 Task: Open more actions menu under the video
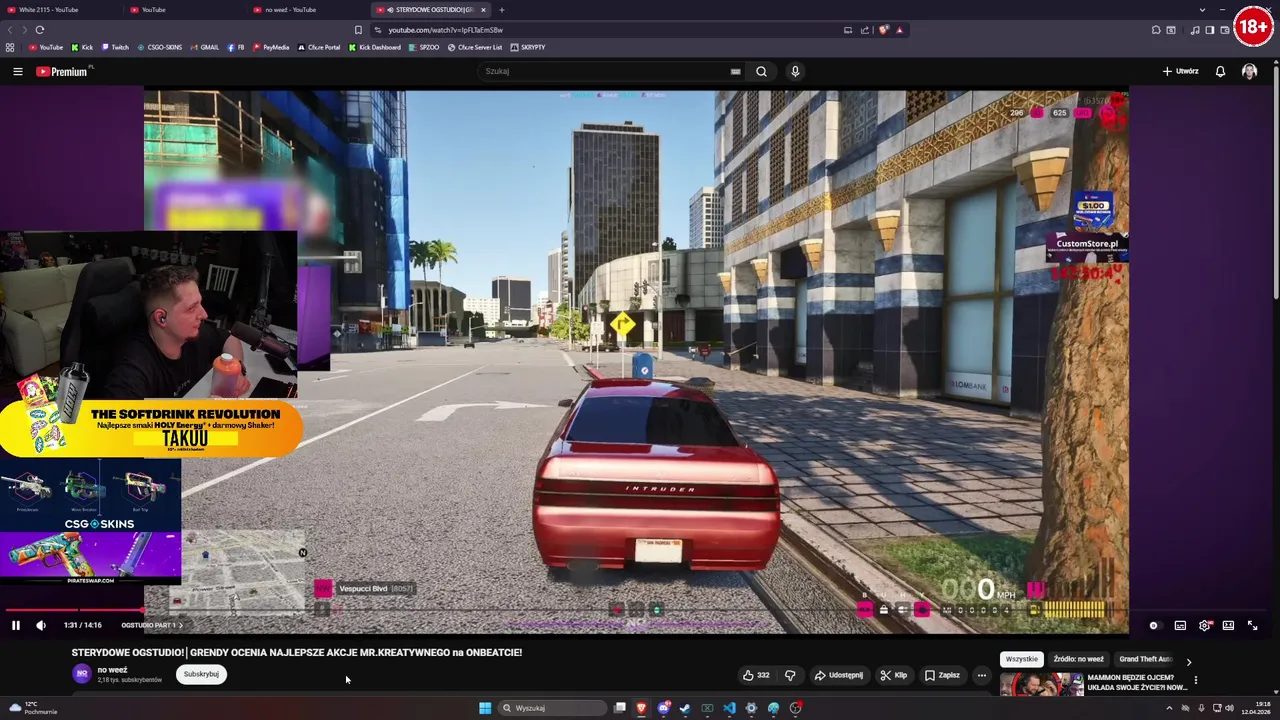click(x=981, y=675)
